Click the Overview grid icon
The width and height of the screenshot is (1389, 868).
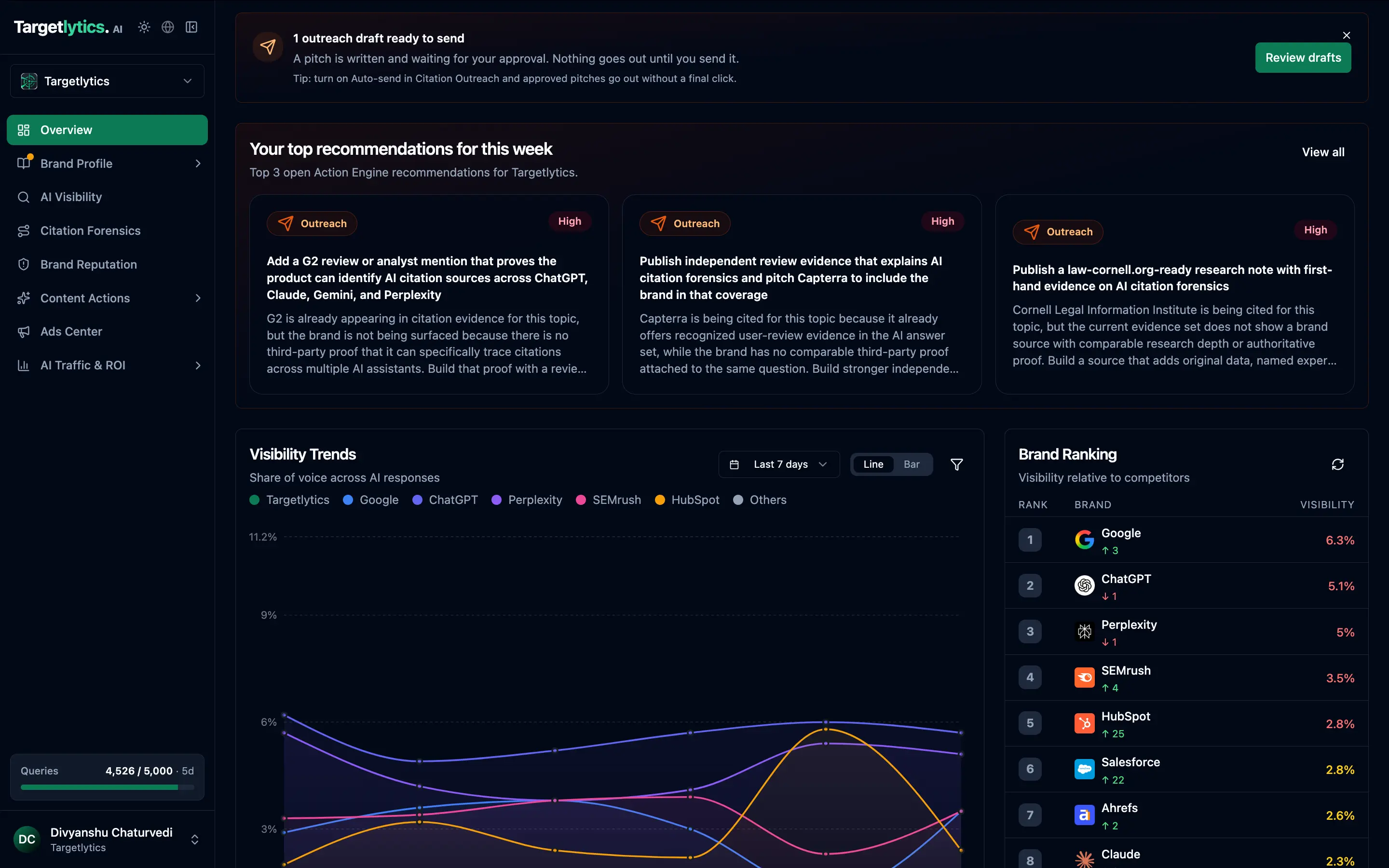[x=24, y=130]
